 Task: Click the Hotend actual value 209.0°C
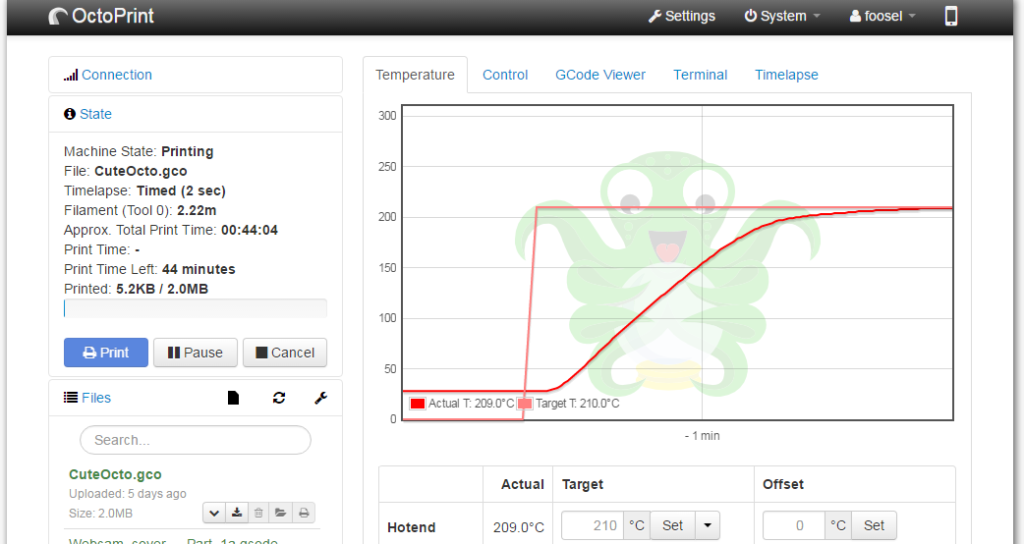pos(519,528)
